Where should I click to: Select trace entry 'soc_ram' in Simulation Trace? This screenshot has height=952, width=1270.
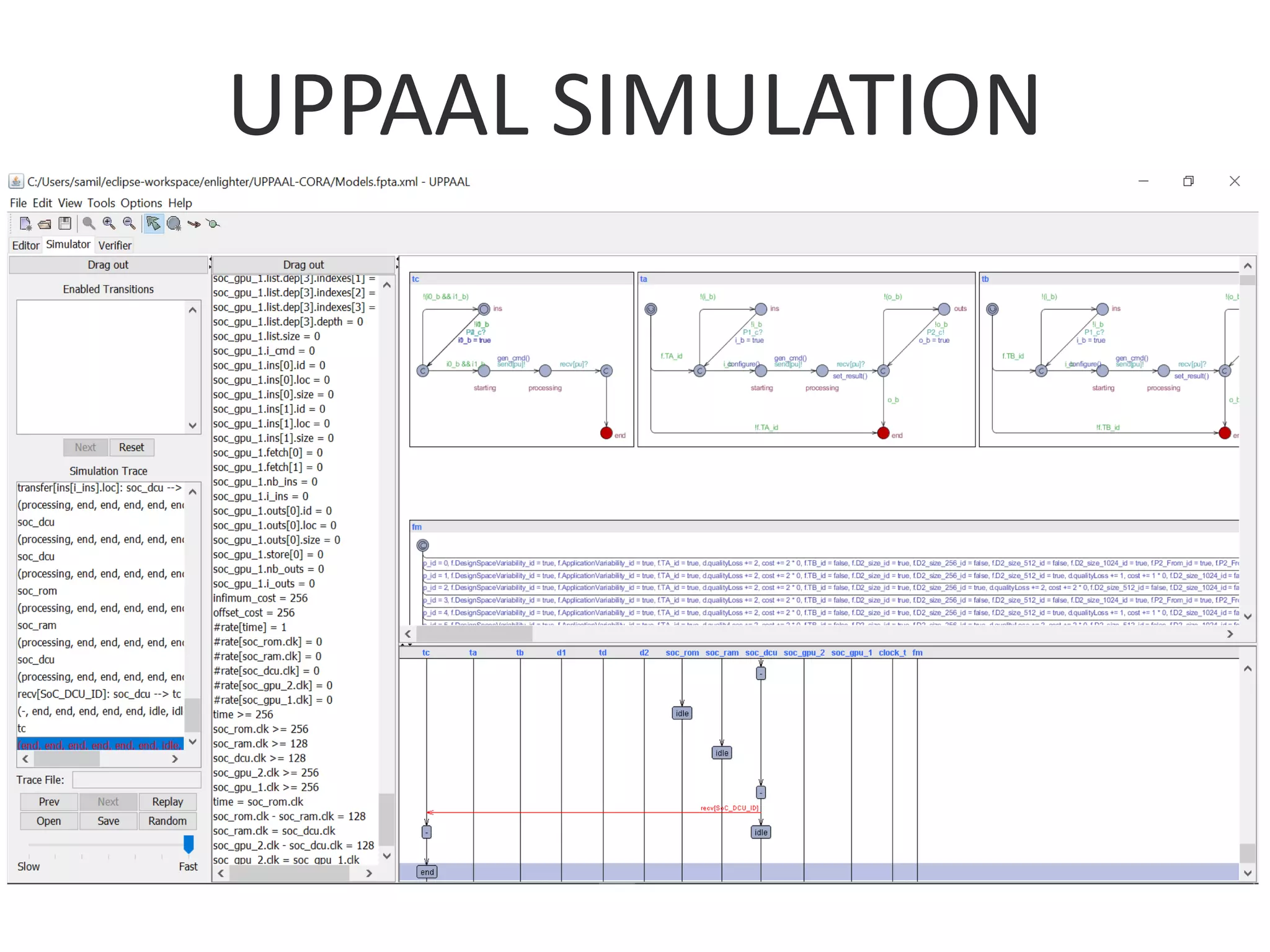pos(37,625)
